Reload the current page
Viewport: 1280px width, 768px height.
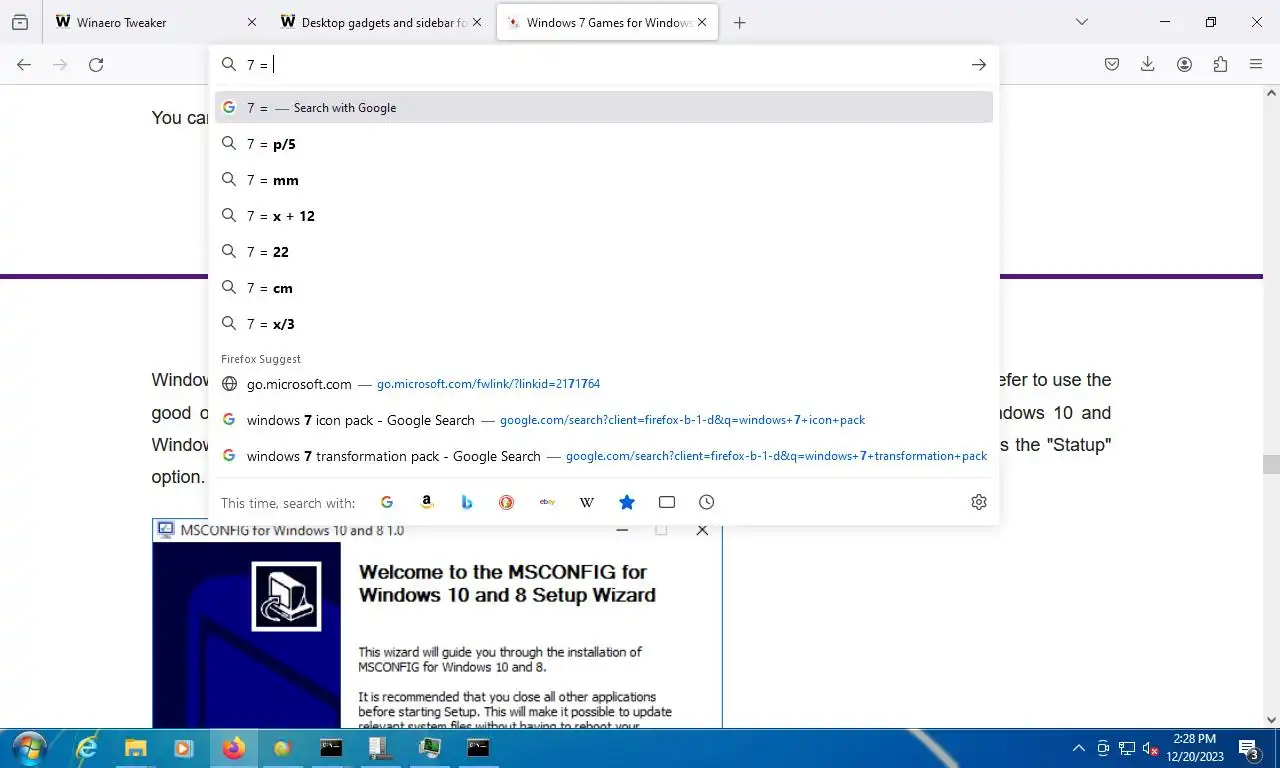click(x=96, y=64)
